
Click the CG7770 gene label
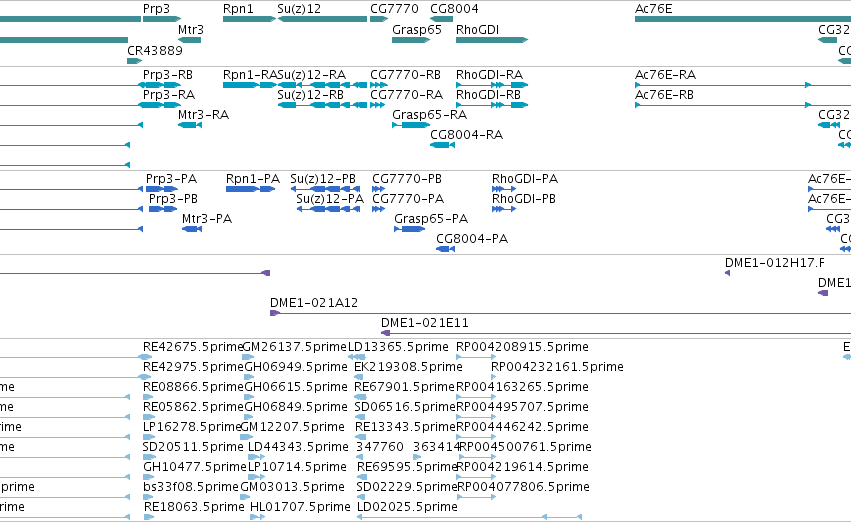[395, 9]
